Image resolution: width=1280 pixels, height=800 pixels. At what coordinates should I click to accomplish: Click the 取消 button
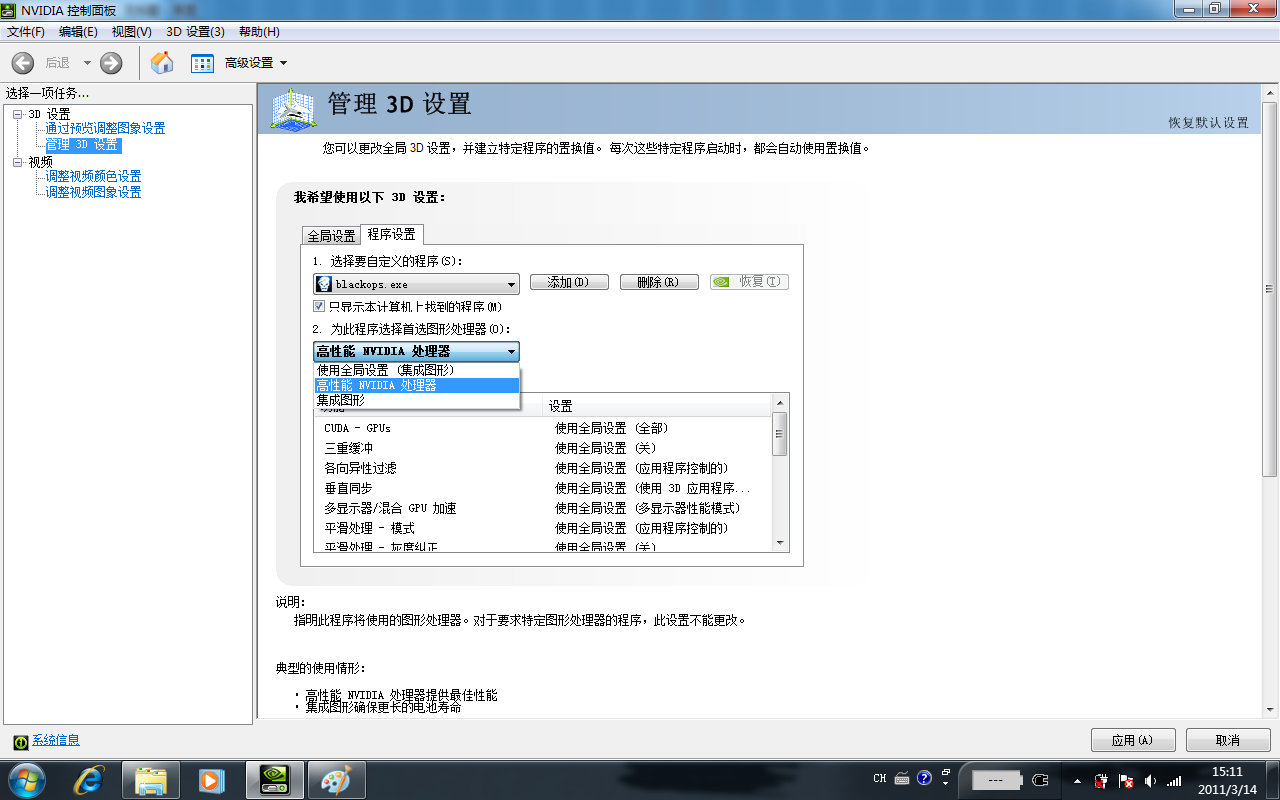point(1228,740)
